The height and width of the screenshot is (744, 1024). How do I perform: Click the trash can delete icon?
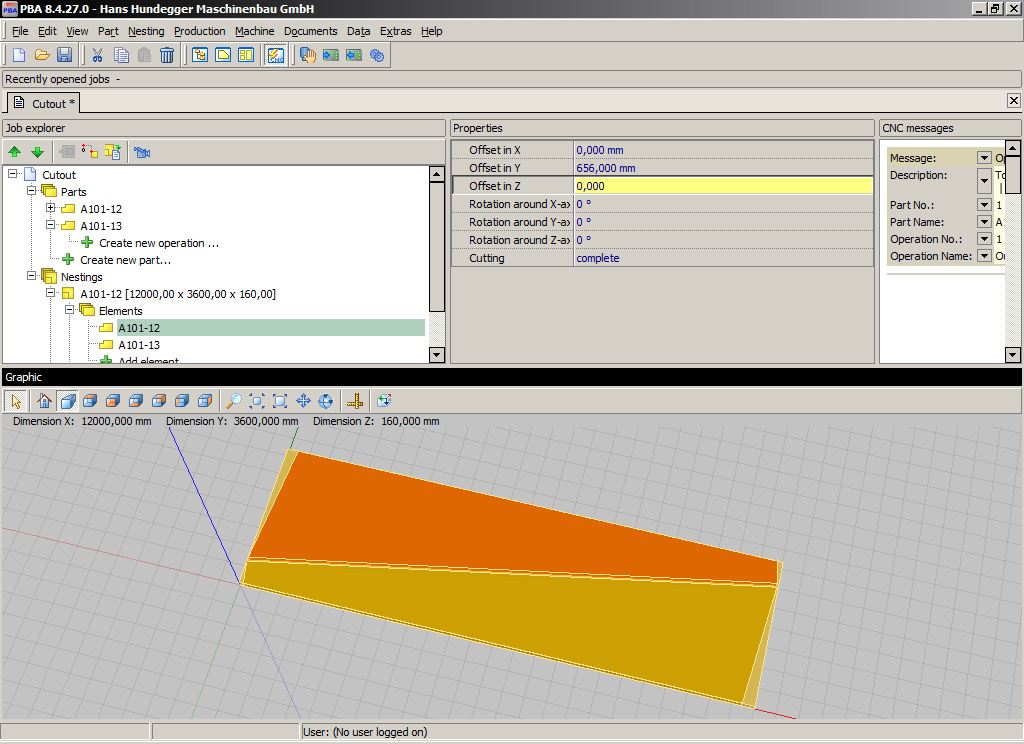167,55
